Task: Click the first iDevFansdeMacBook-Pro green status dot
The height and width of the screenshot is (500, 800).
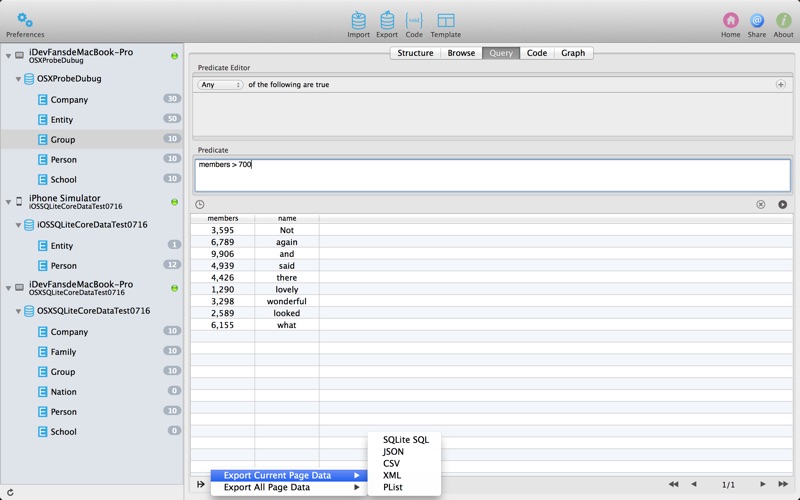Action: (x=174, y=56)
